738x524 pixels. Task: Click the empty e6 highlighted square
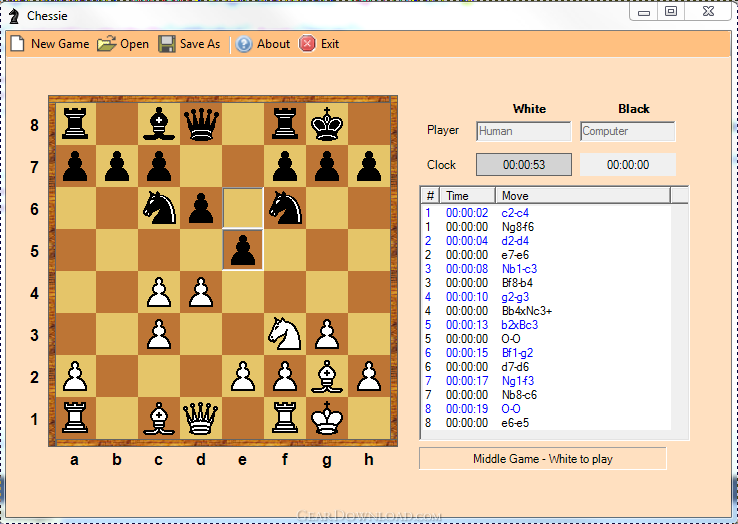click(243, 209)
